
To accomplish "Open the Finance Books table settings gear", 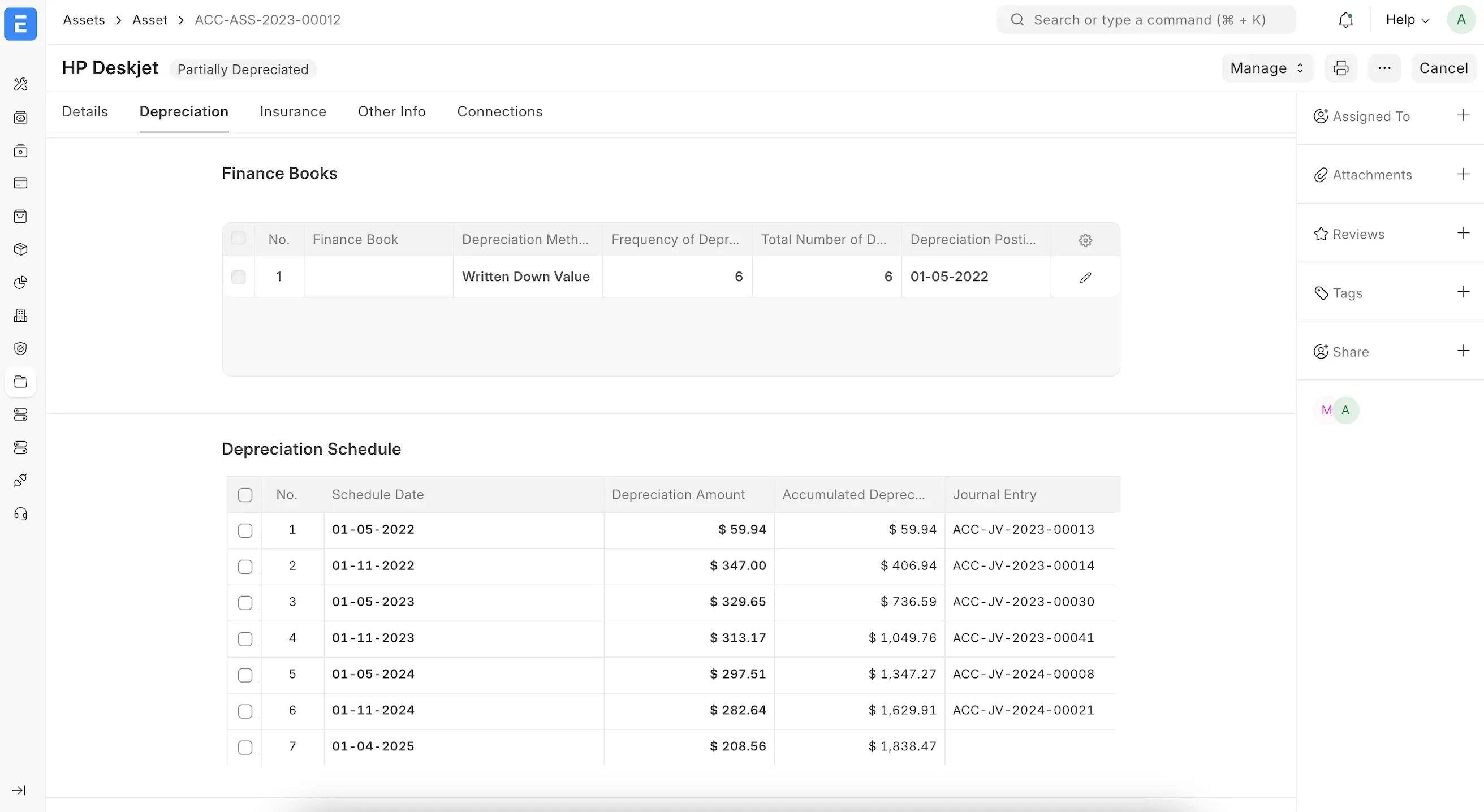I will (x=1085, y=240).
